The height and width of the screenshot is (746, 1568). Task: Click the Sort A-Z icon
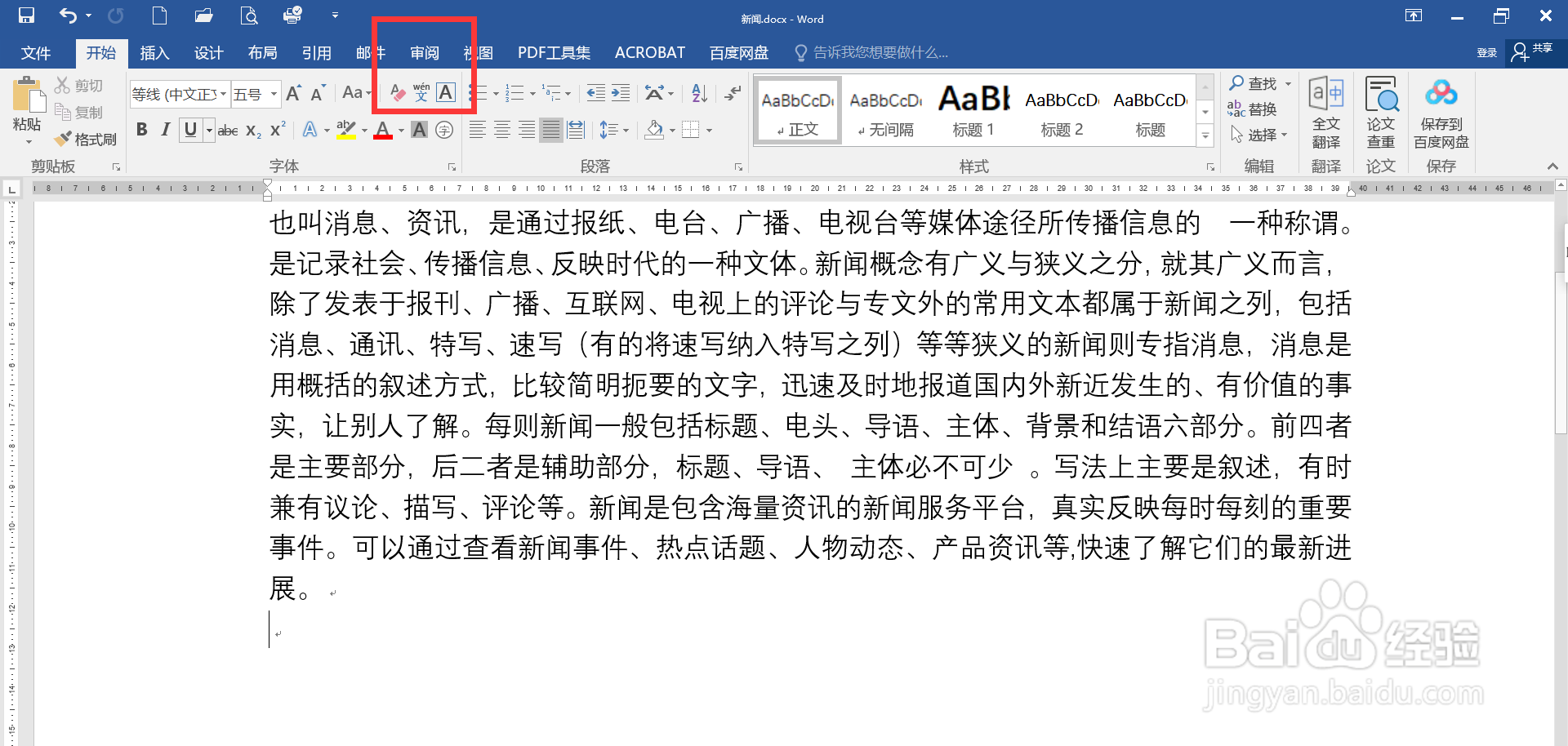[699, 93]
